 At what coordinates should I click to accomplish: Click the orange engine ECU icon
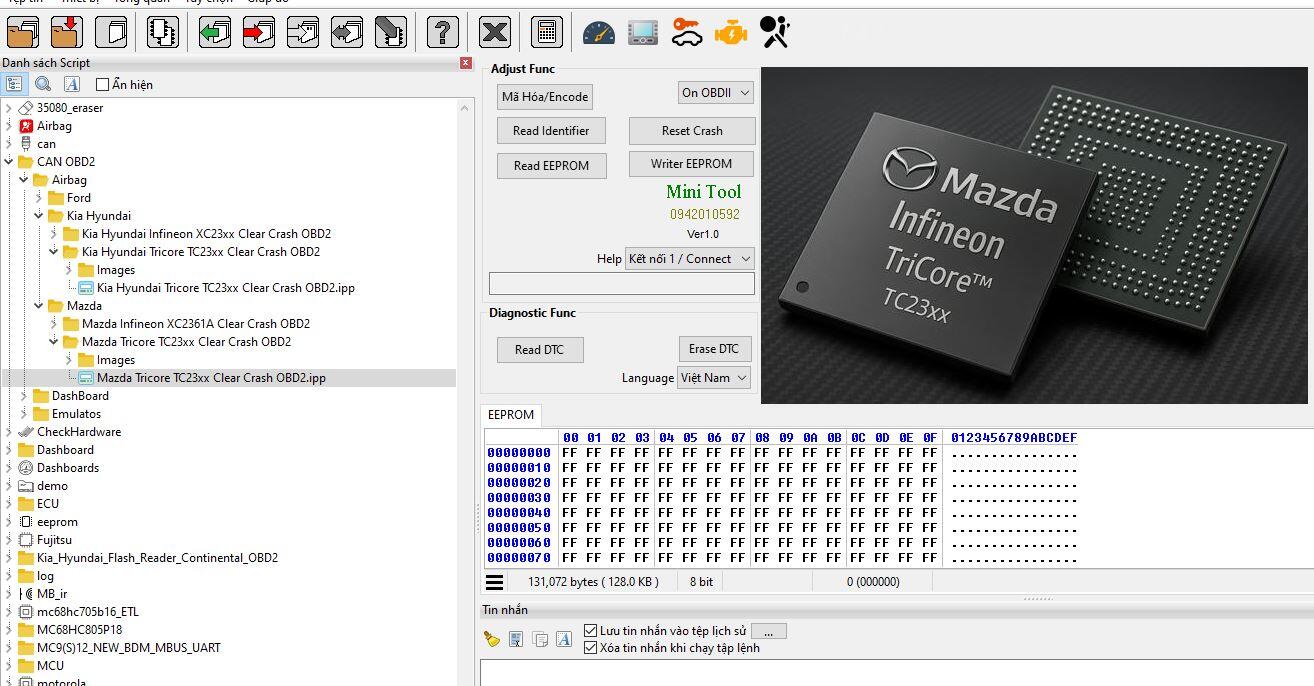pos(731,32)
